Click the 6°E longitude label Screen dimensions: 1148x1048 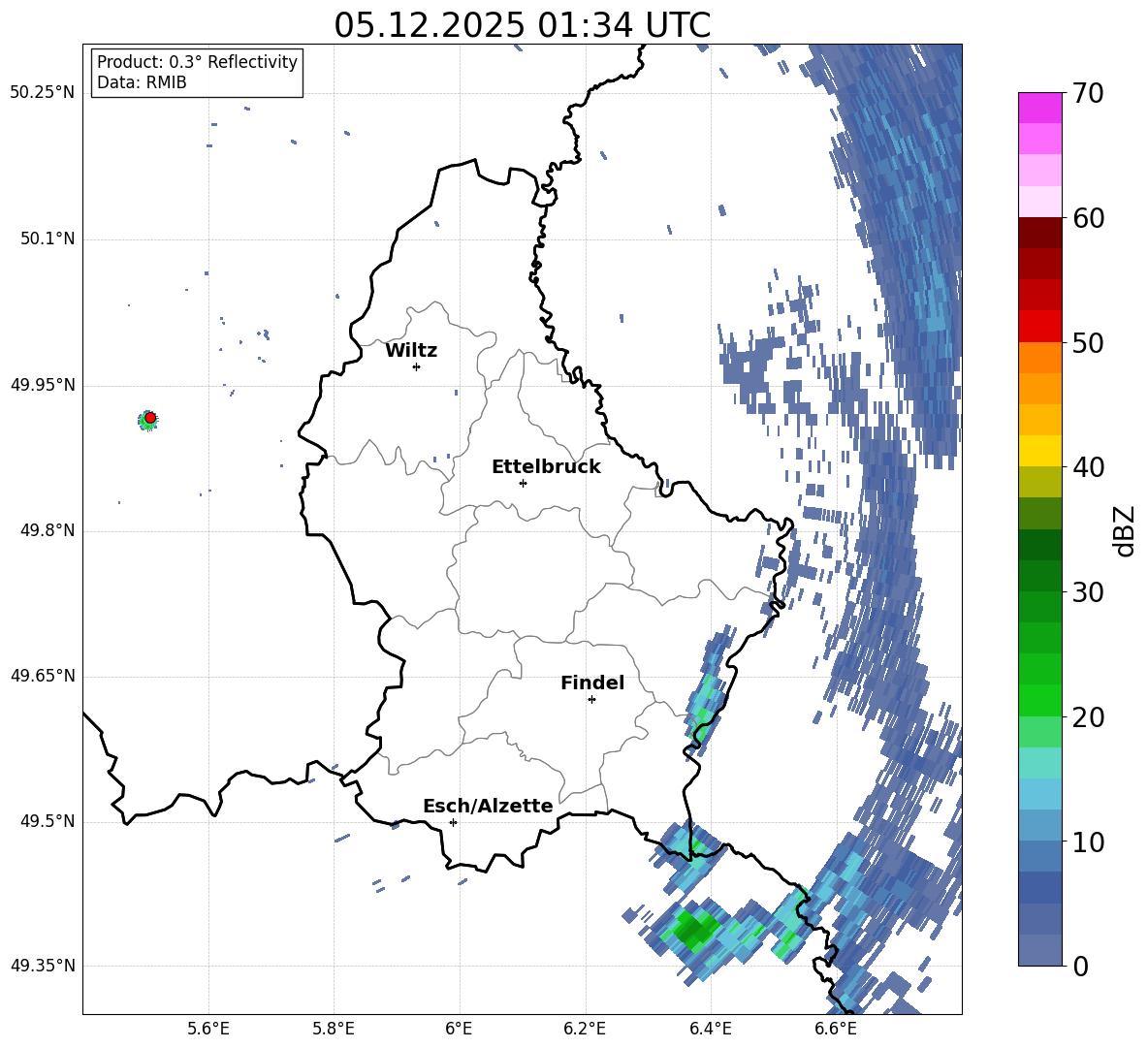459,1029
